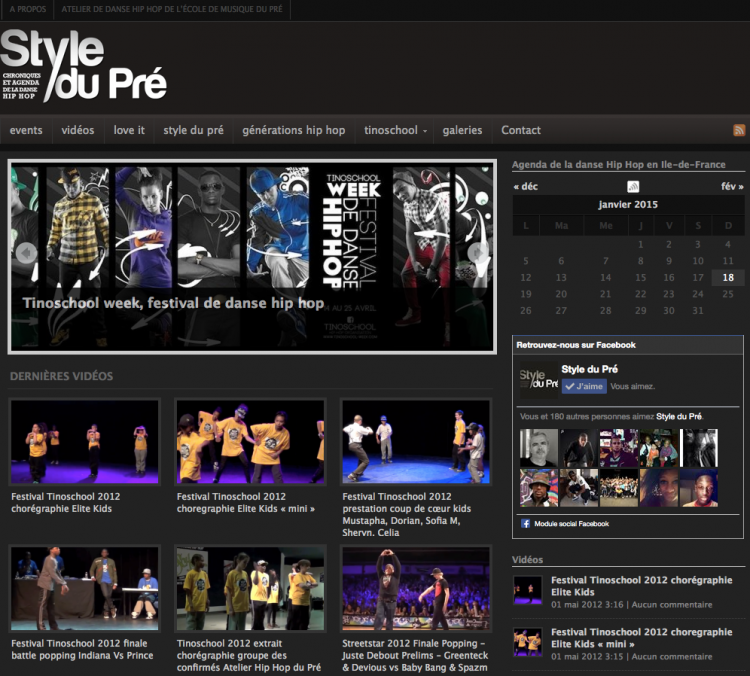Open the galeries menu item

[x=462, y=130]
